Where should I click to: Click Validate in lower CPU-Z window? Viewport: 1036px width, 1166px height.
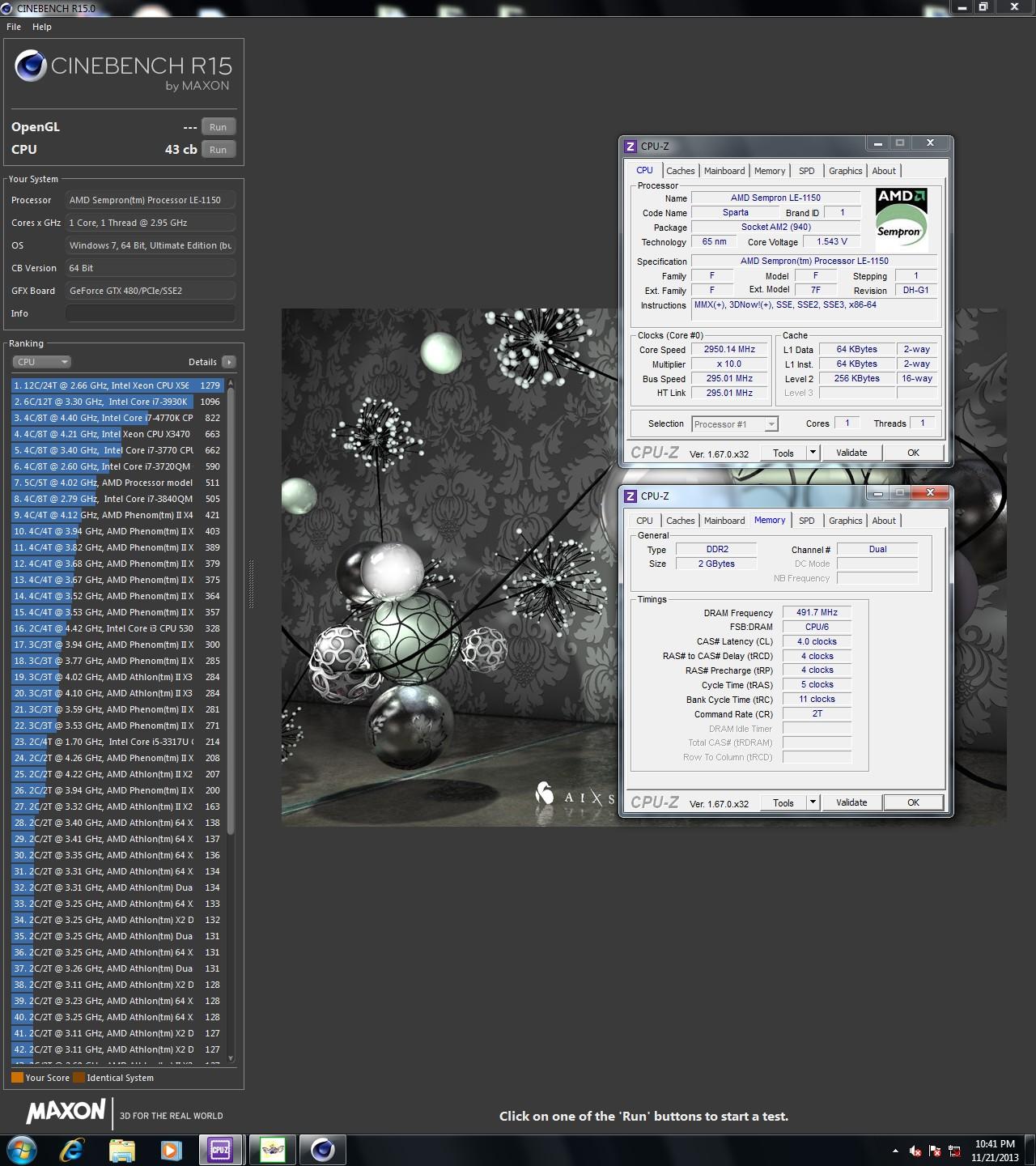851,803
